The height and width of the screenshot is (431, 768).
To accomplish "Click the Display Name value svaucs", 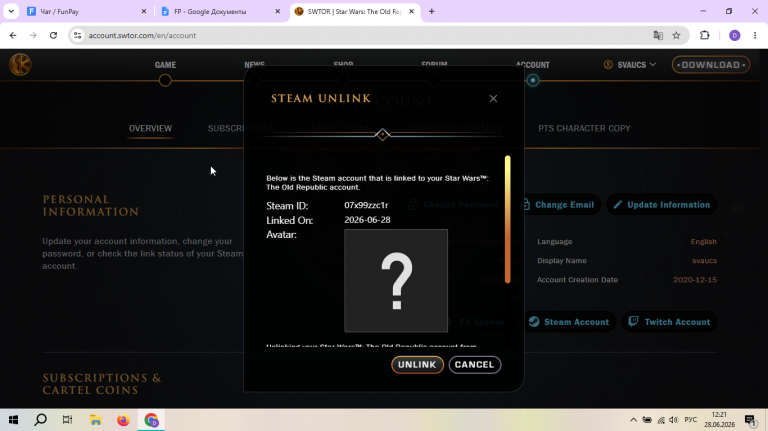I will 704,261.
